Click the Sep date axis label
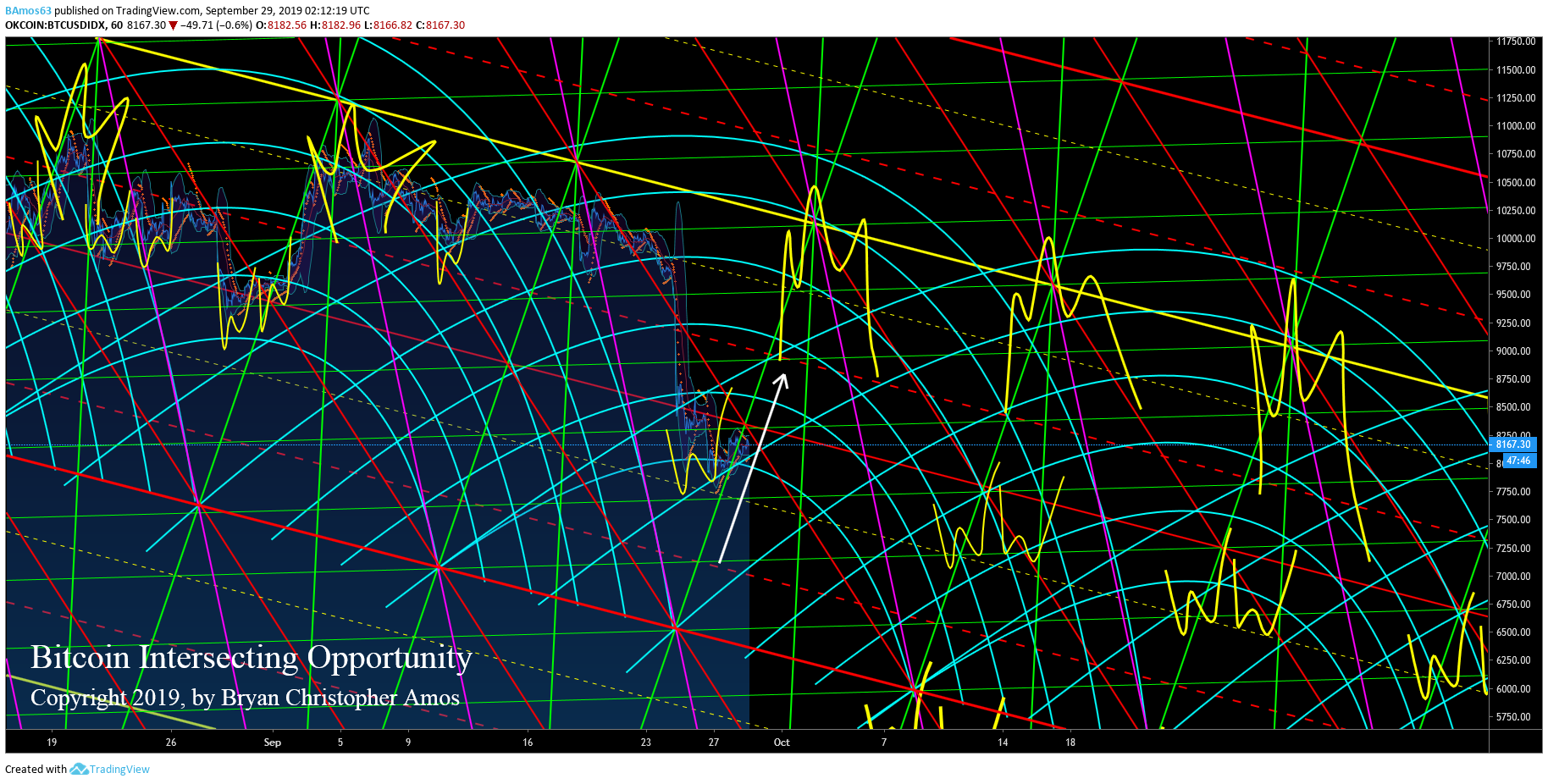Screen dimensions: 1548x784 pos(273,743)
